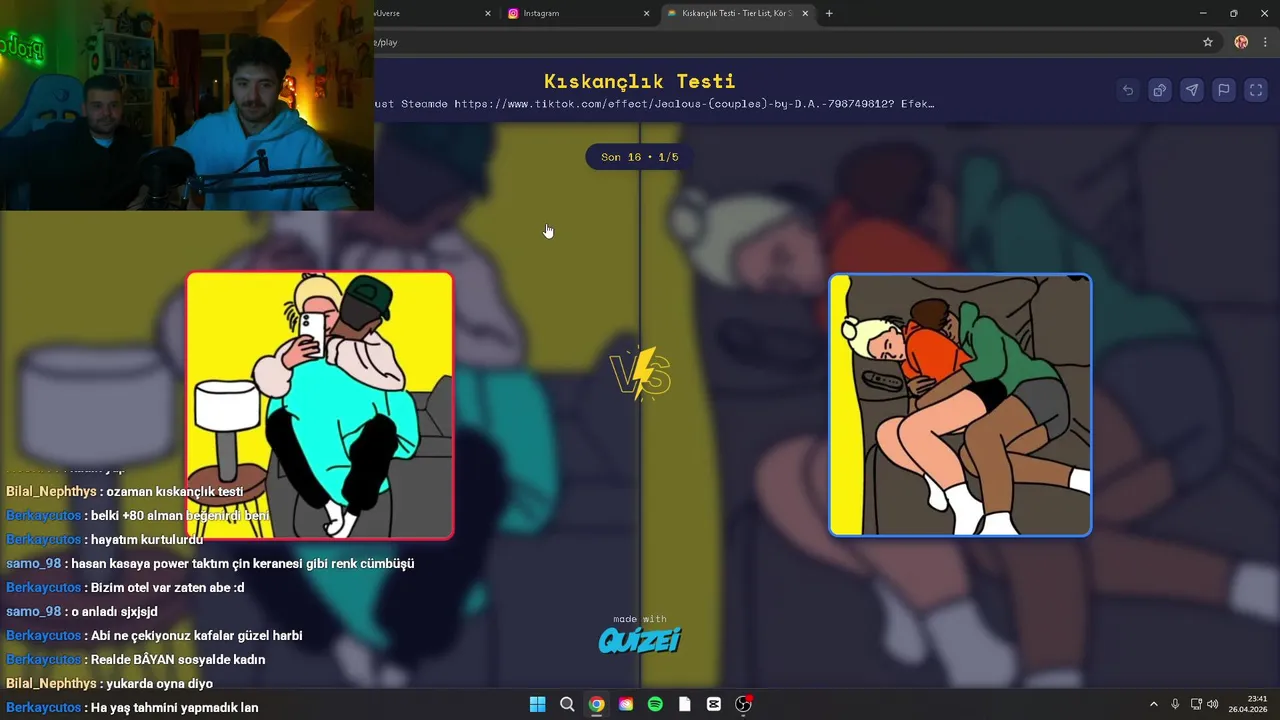Close the Universe tab

coord(488,13)
